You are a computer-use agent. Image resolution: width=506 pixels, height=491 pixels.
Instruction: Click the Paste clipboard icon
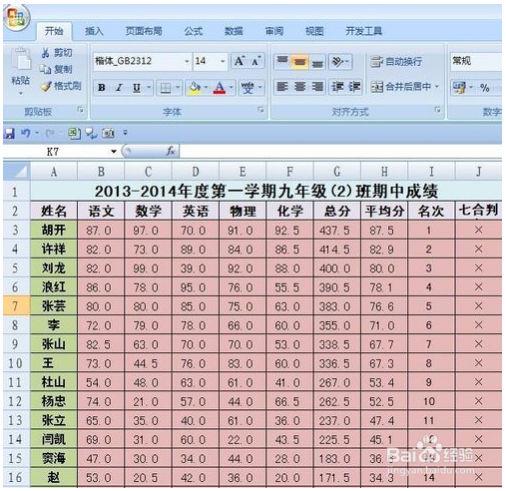pyautogui.click(x=21, y=61)
